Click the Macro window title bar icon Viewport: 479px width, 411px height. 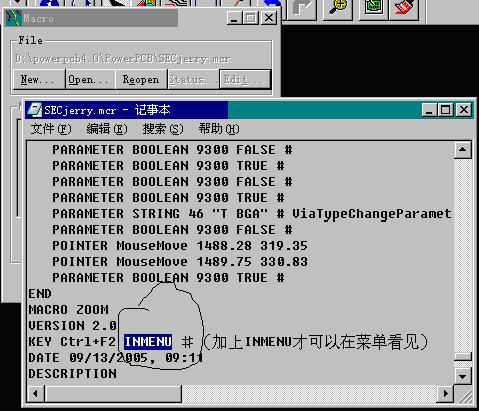(14, 18)
